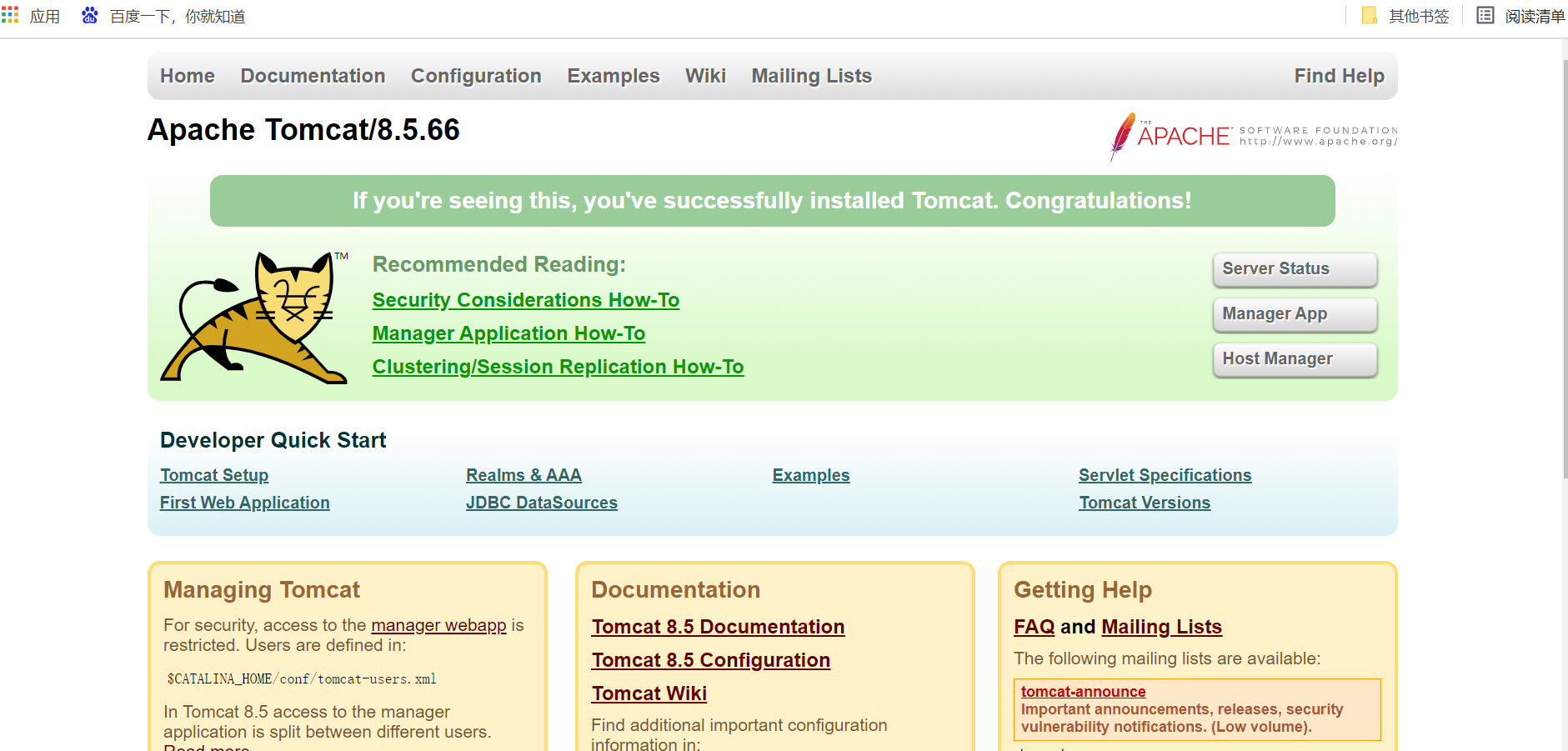The image size is (1568, 751).
Task: Follow the manager webapp link
Action: pos(438,625)
